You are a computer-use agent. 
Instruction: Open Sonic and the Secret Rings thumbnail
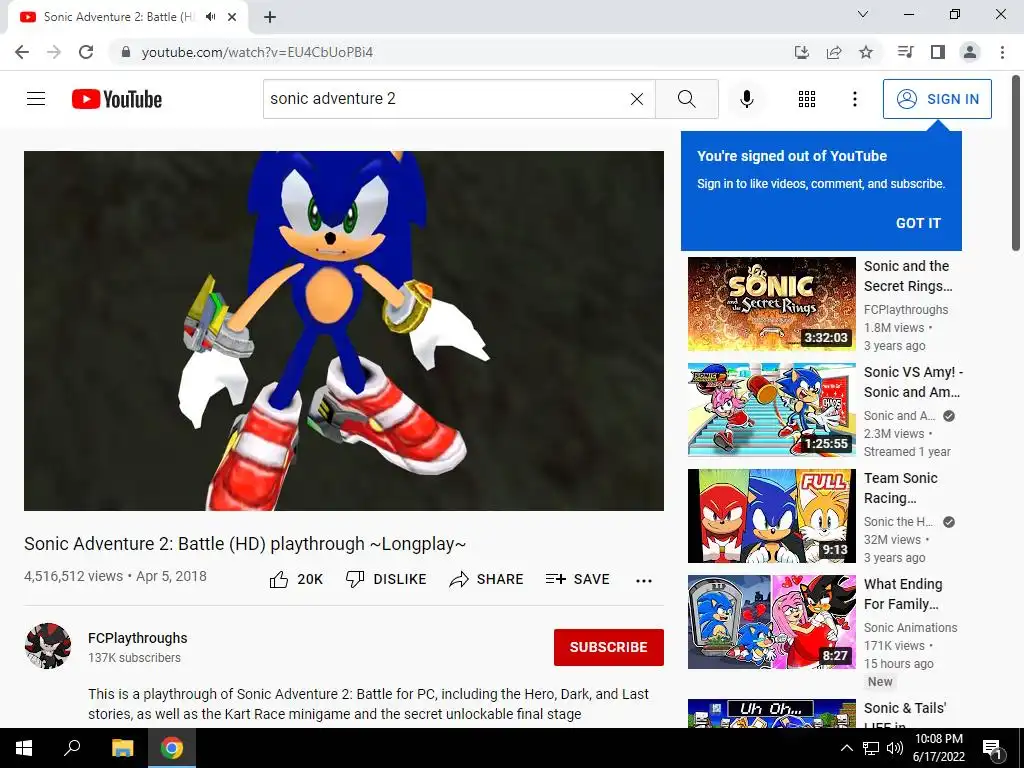[771, 304]
